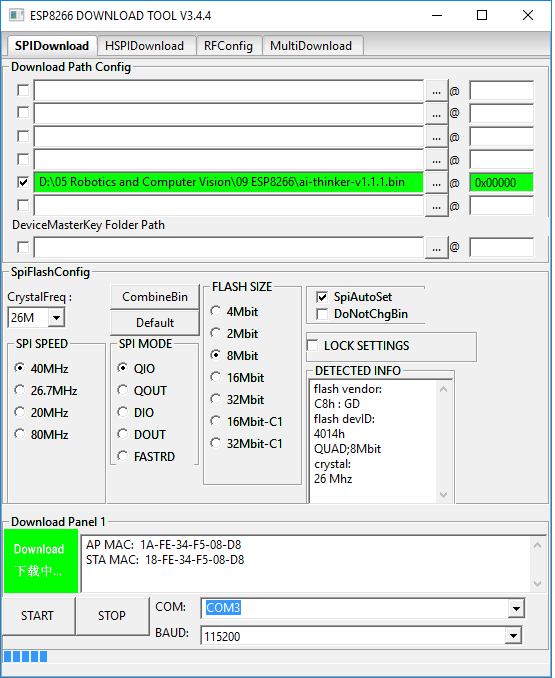555x678 pixels.
Task: Select 20MHz SPI speed
Action: [x=41, y=413]
